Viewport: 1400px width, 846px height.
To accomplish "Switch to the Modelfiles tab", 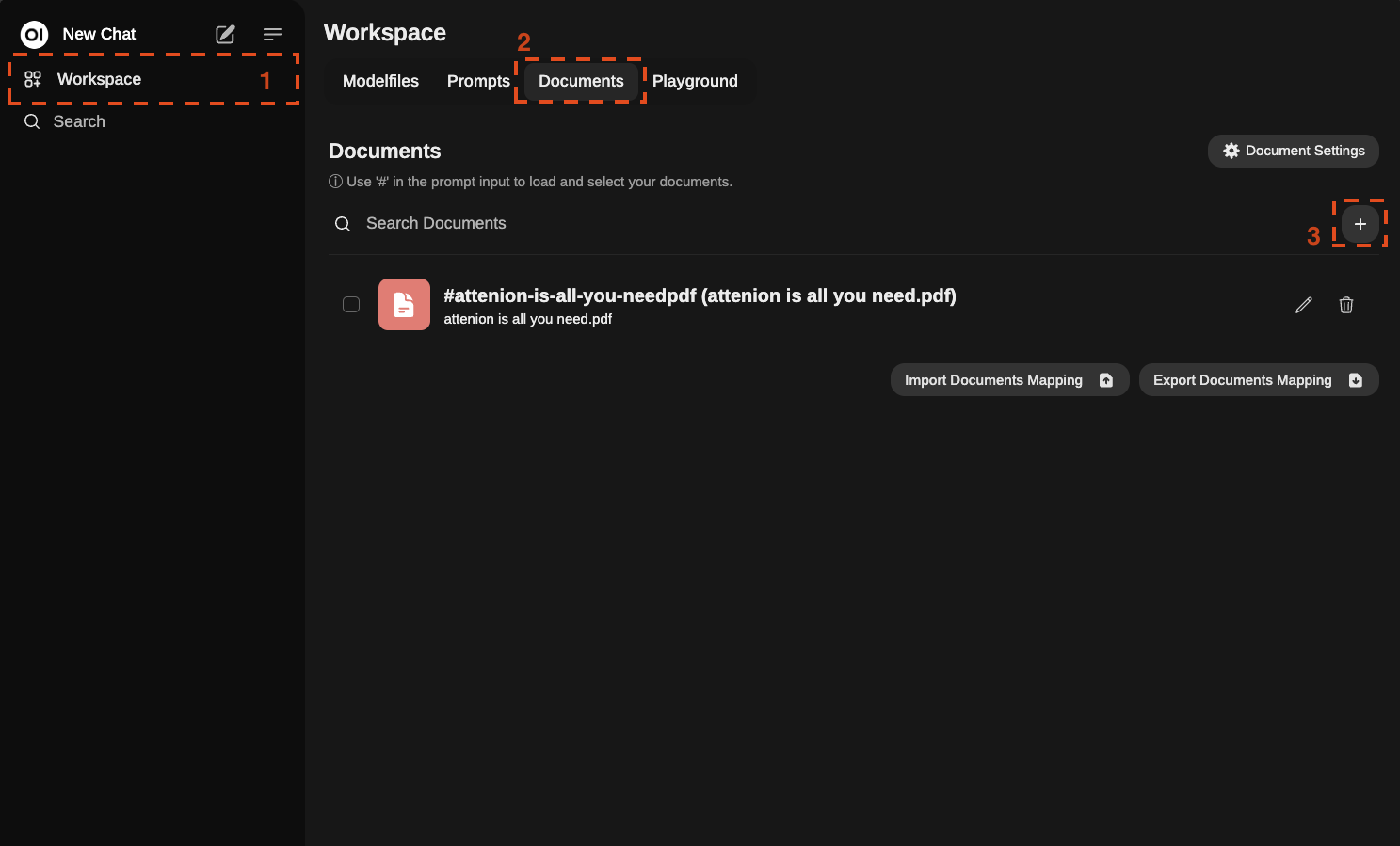I will pyautogui.click(x=380, y=81).
